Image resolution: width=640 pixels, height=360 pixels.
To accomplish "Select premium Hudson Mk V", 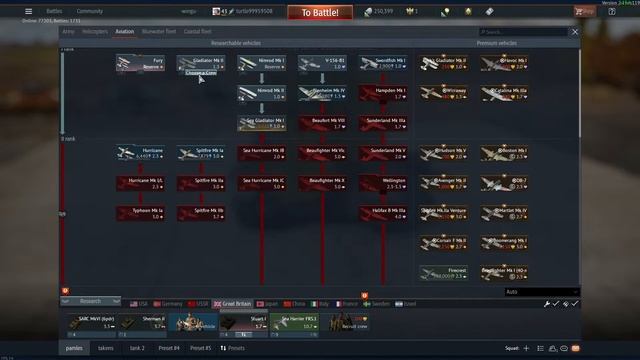I will point(444,153).
